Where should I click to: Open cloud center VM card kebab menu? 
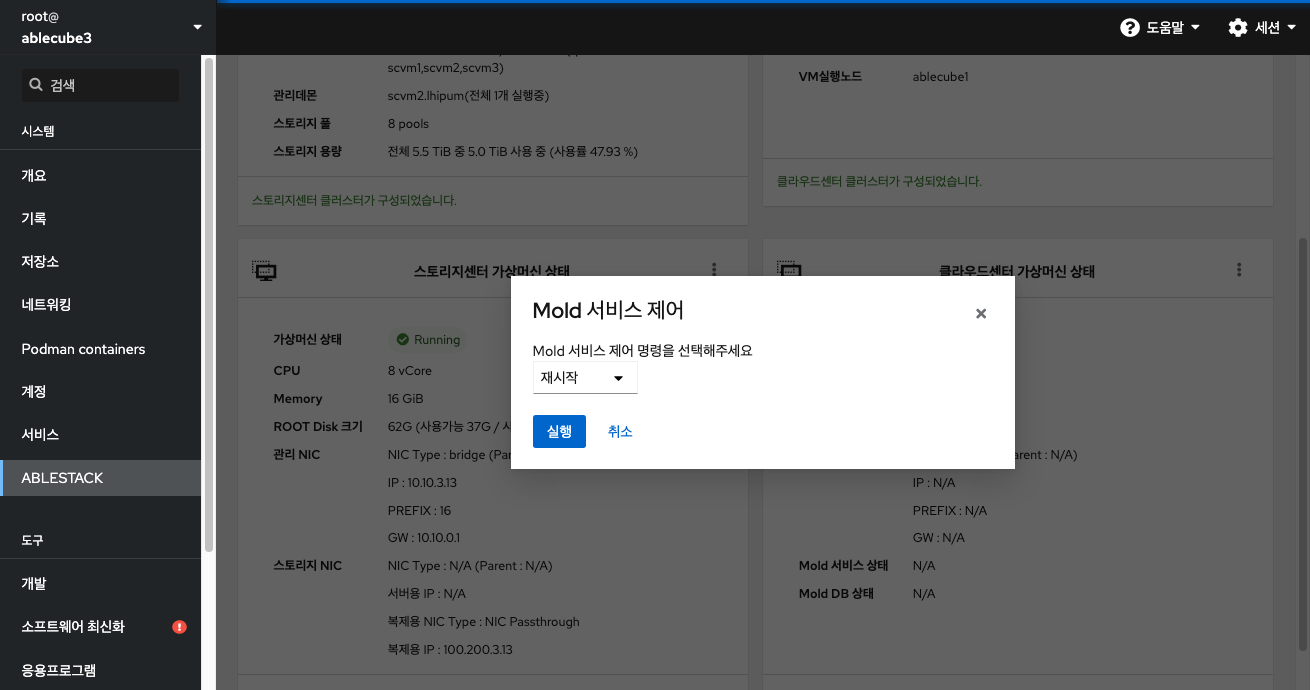(1239, 270)
